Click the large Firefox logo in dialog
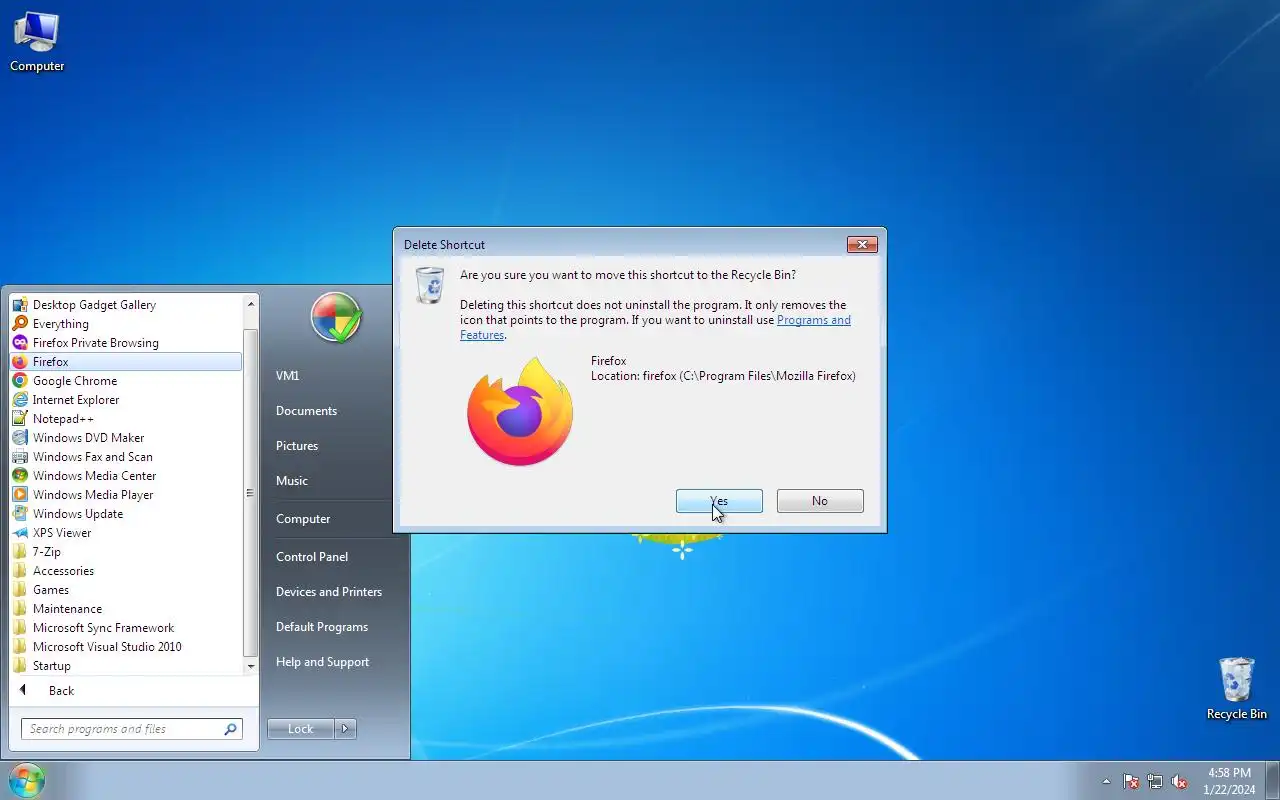This screenshot has width=1280, height=800. (520, 411)
